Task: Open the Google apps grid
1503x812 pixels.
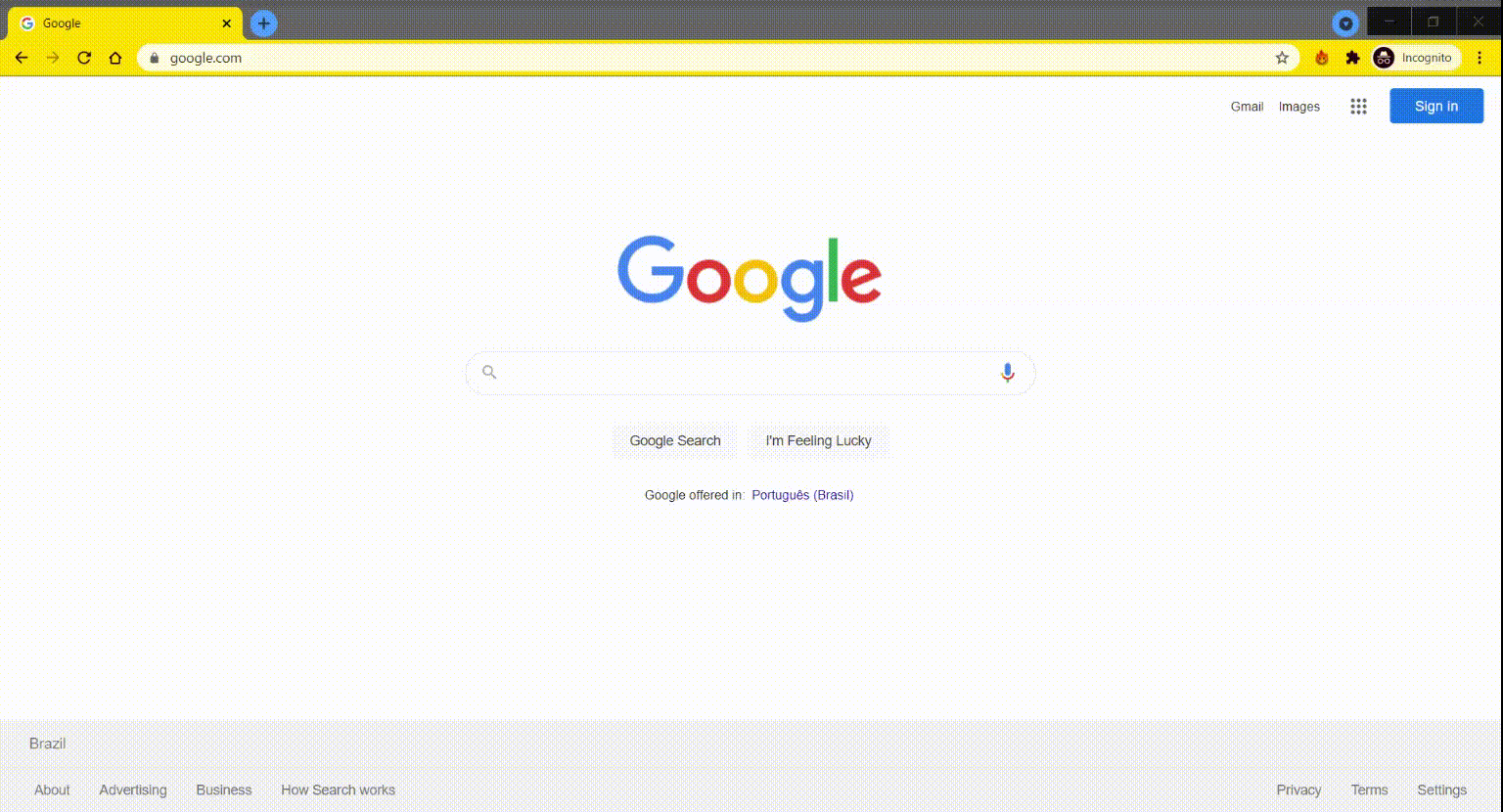Action: coord(1358,107)
